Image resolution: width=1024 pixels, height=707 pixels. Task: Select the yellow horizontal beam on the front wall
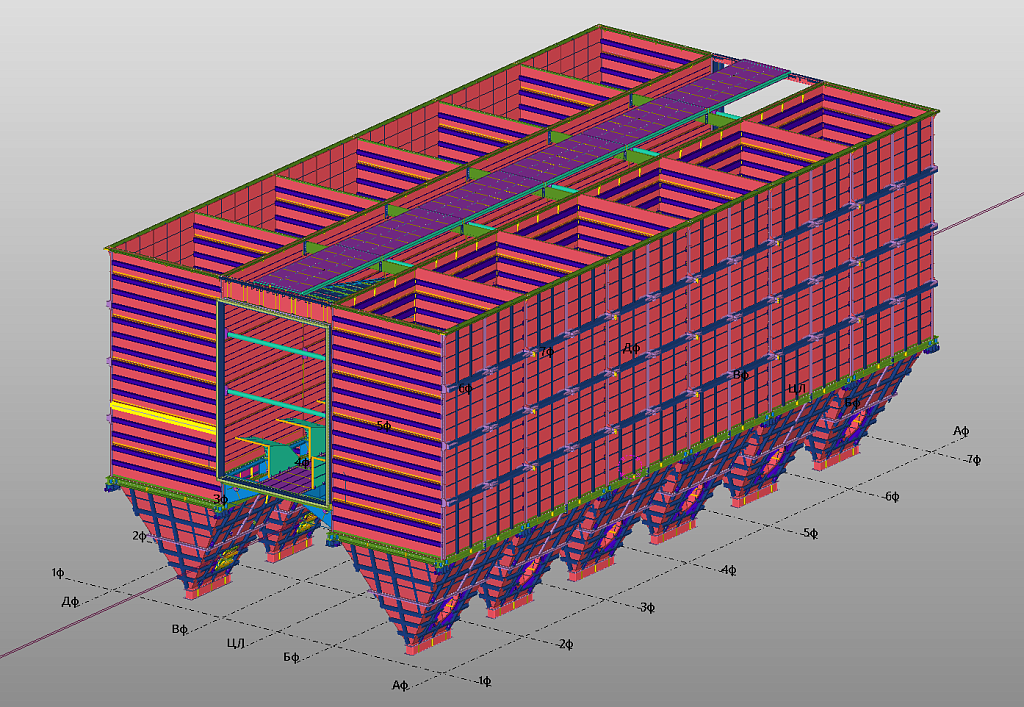coord(160,416)
